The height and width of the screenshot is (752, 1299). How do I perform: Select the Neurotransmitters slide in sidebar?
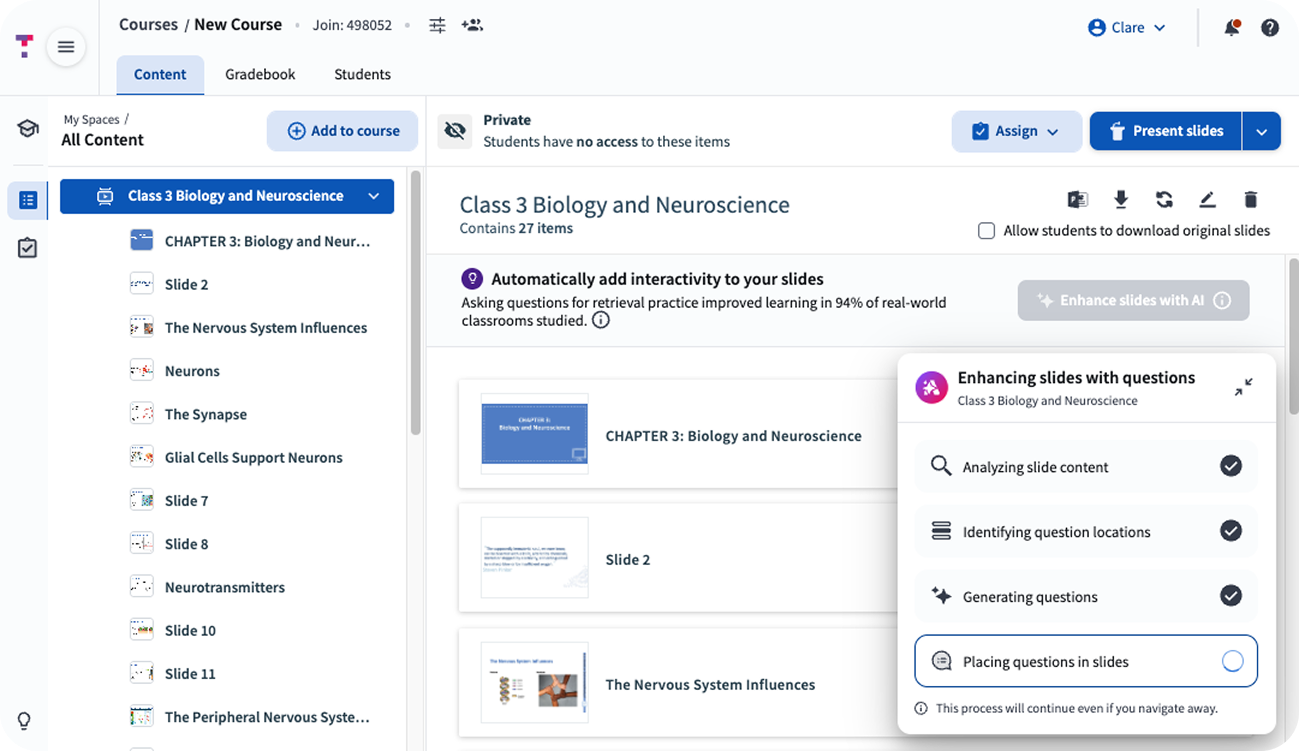tap(224, 587)
